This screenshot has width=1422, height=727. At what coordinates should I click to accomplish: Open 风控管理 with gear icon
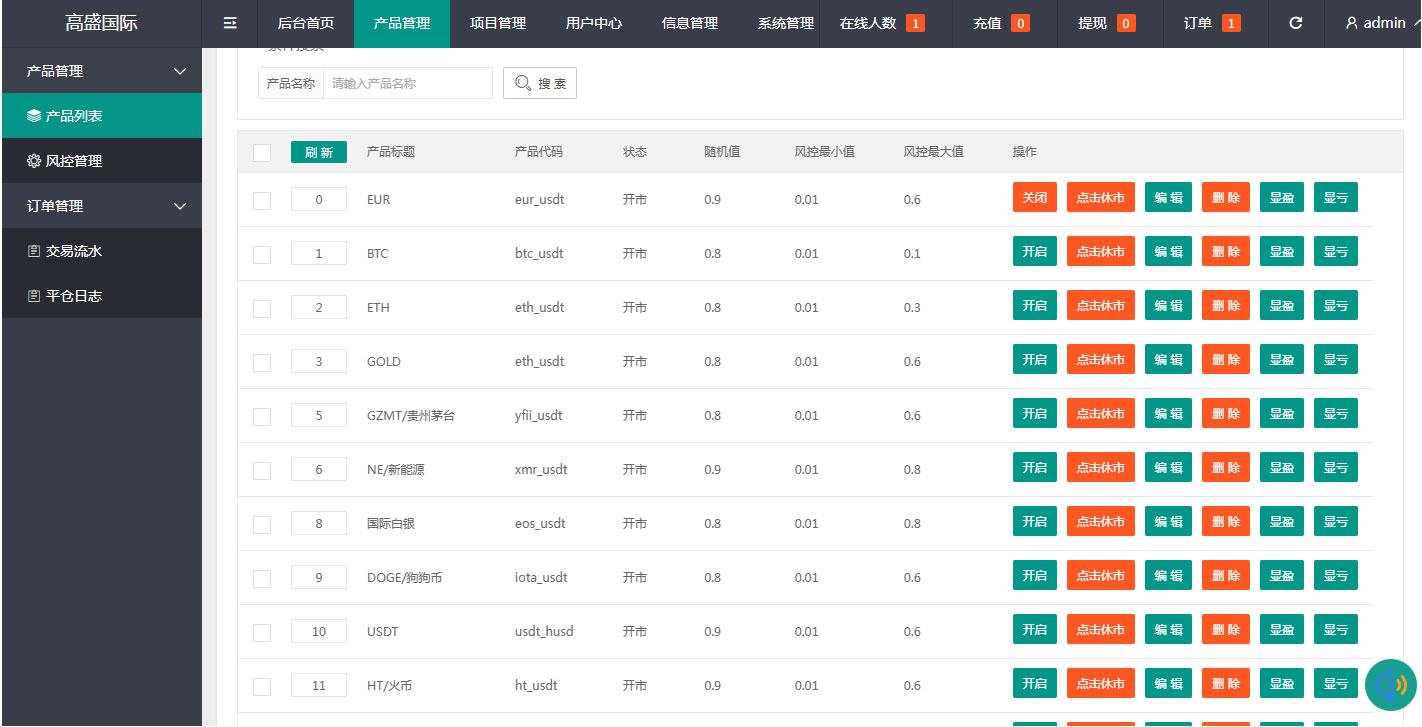click(101, 161)
